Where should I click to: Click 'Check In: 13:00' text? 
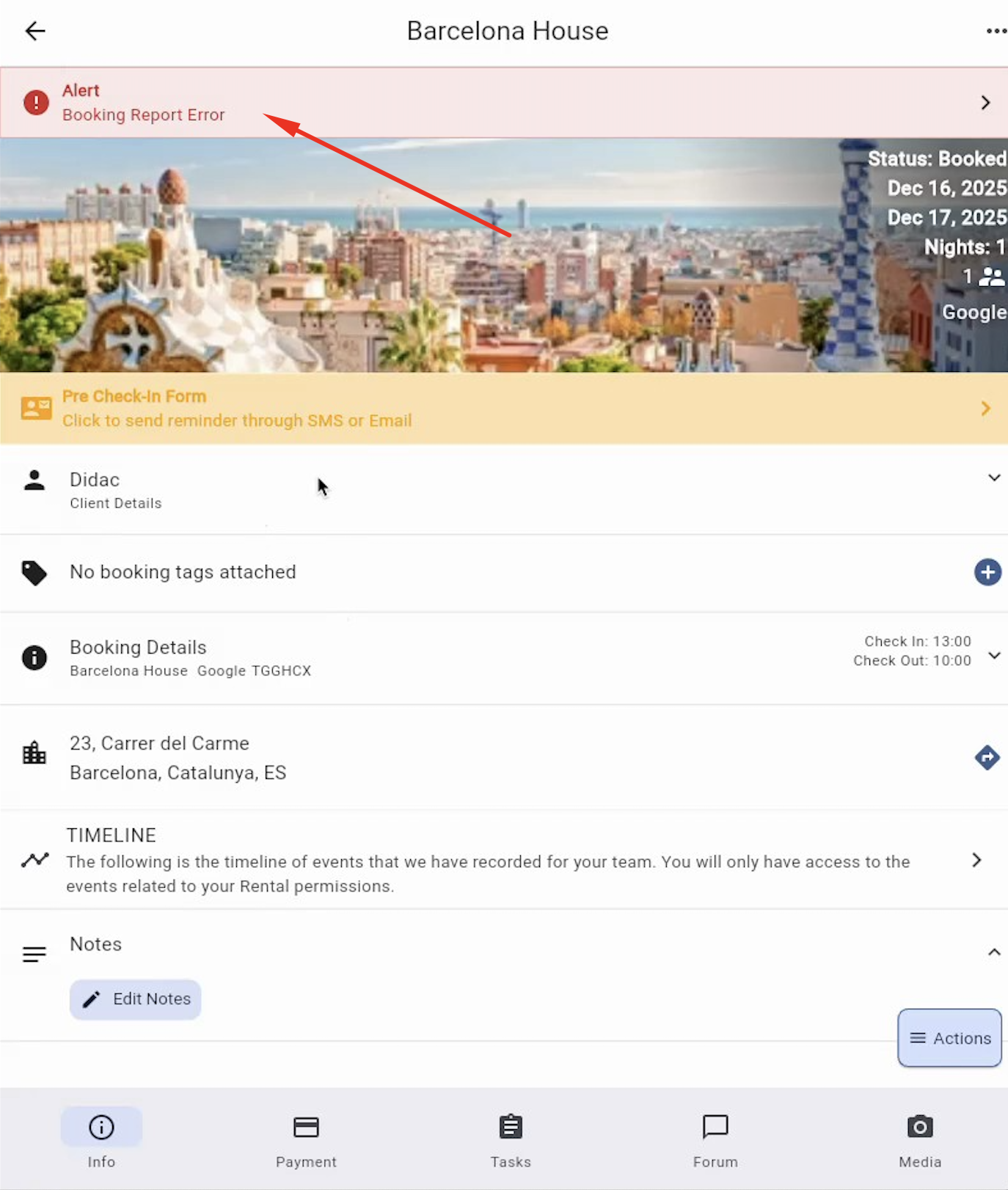pos(918,641)
